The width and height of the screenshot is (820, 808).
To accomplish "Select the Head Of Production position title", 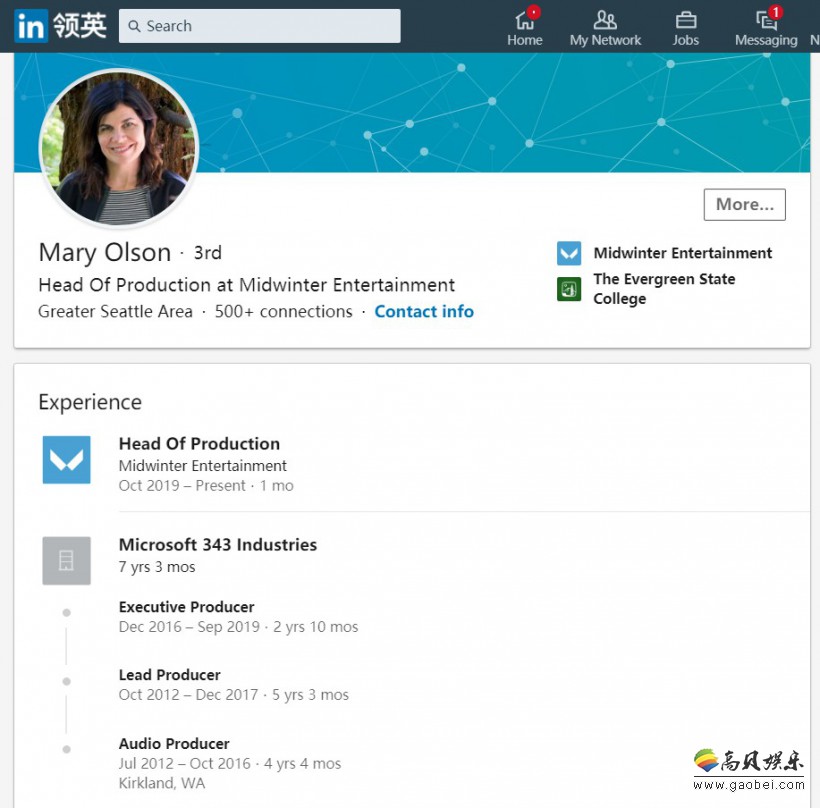I will 199,444.
